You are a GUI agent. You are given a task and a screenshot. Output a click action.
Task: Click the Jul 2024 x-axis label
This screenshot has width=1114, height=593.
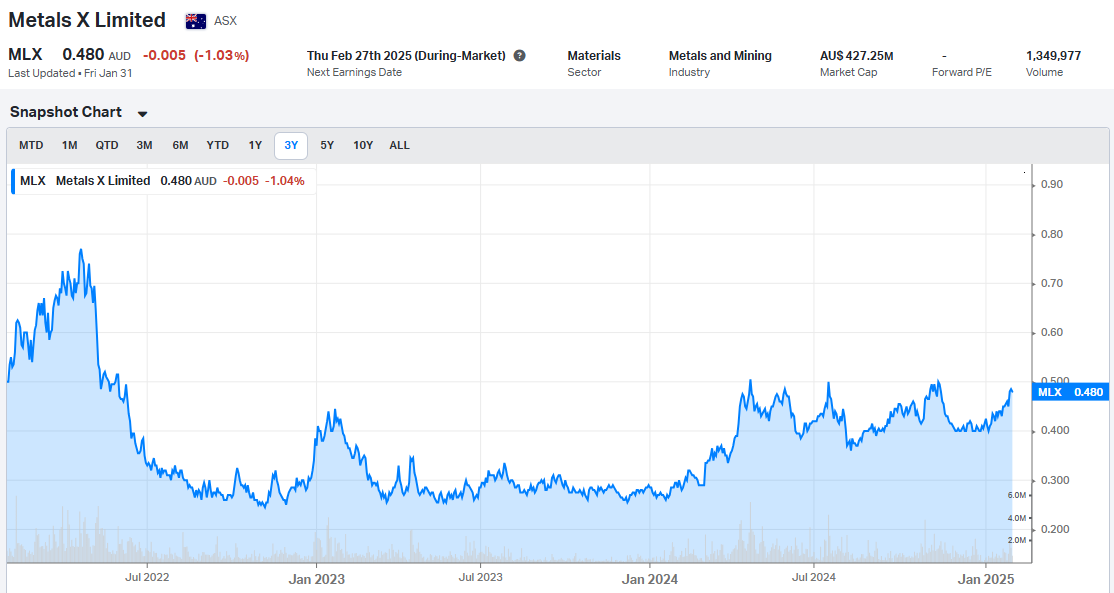(x=813, y=577)
